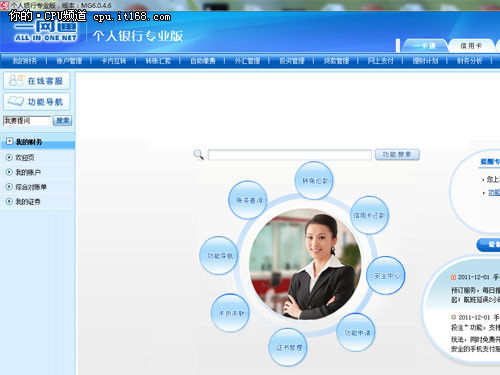Select the 安全中心 bubble icon

coord(386,275)
